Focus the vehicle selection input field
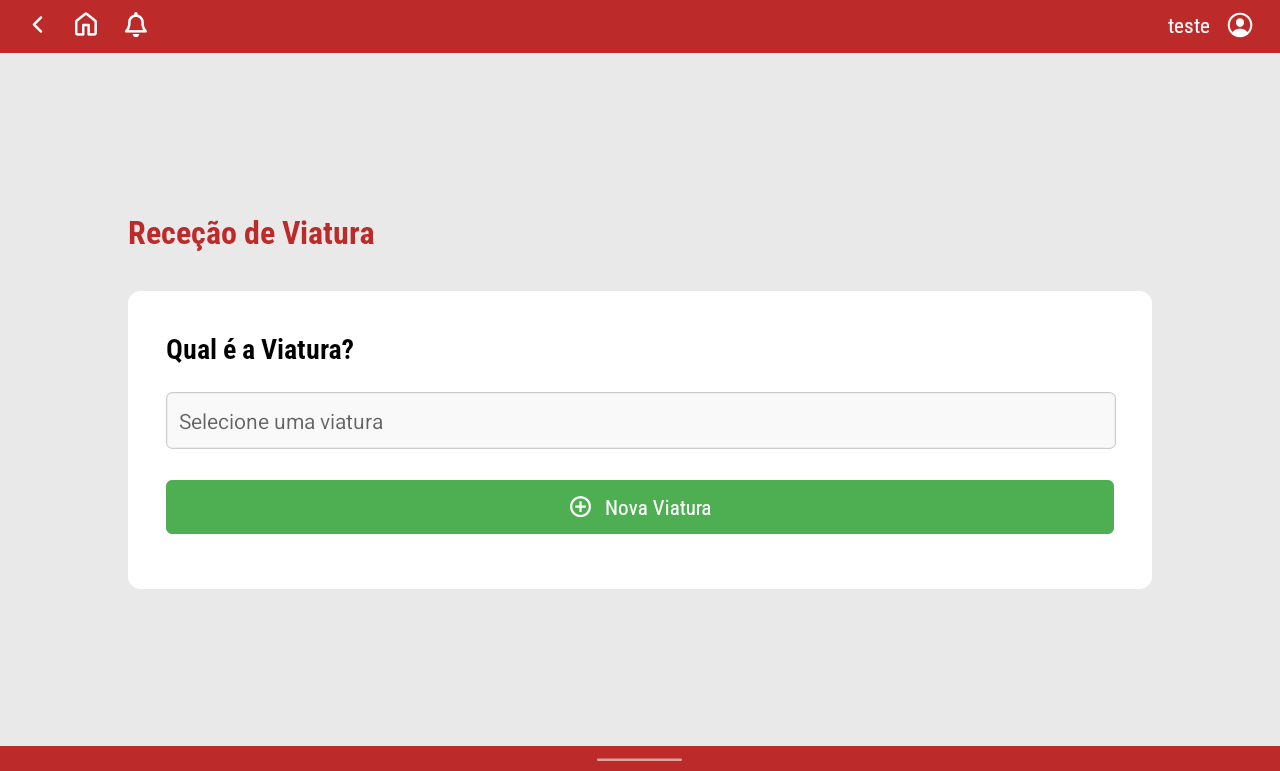The height and width of the screenshot is (771, 1280). tap(641, 421)
